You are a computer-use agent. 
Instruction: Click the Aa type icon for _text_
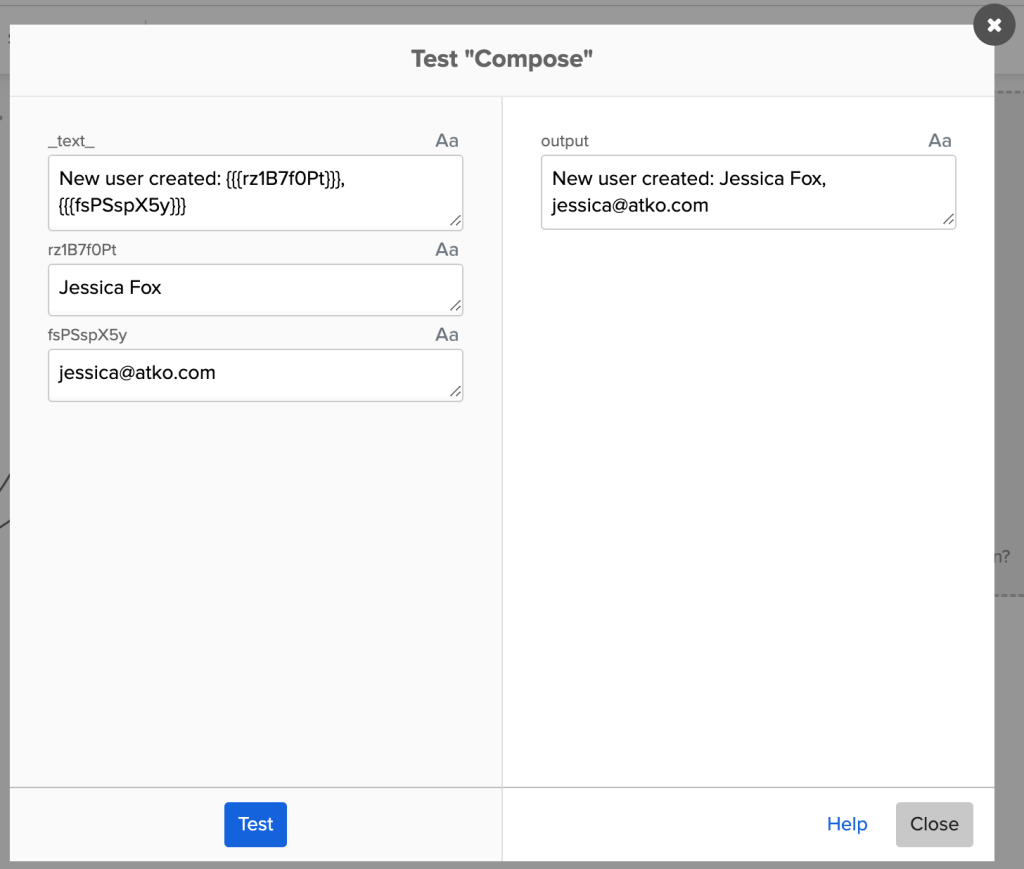tap(446, 141)
